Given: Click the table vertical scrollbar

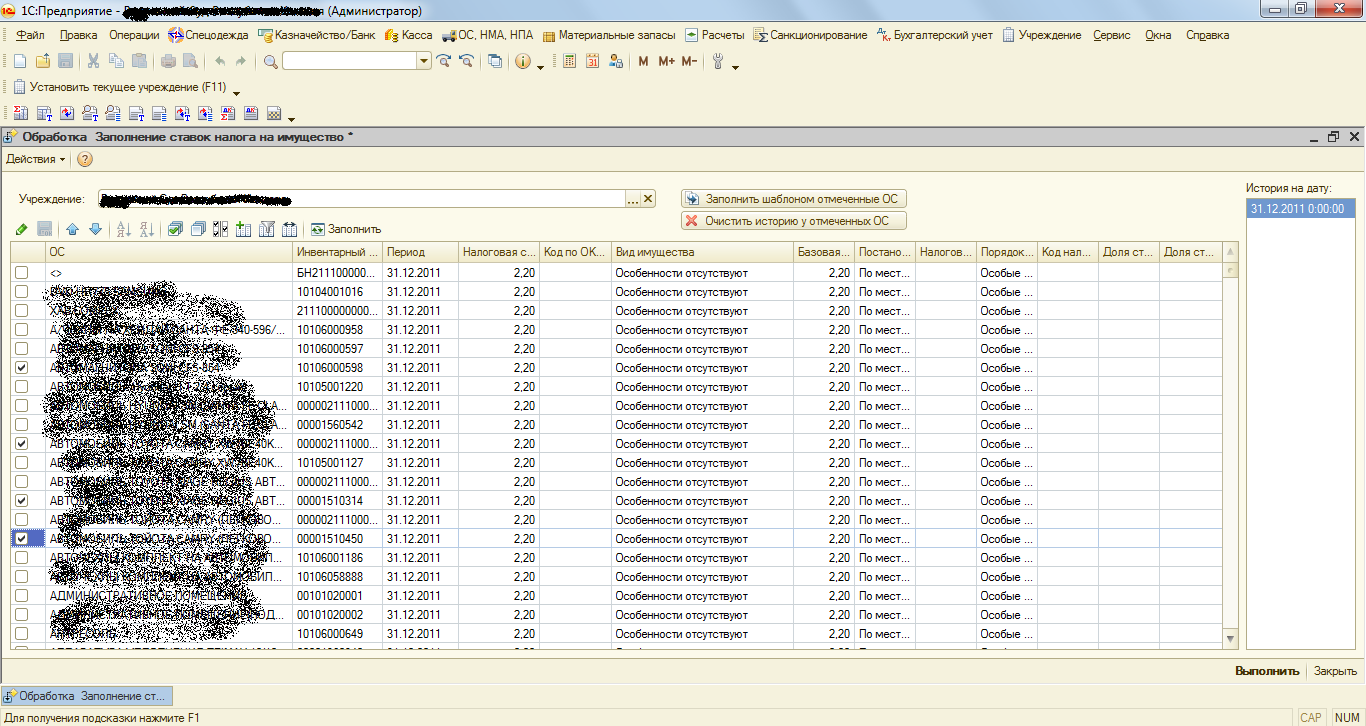Looking at the screenshot, I should (1230, 444).
